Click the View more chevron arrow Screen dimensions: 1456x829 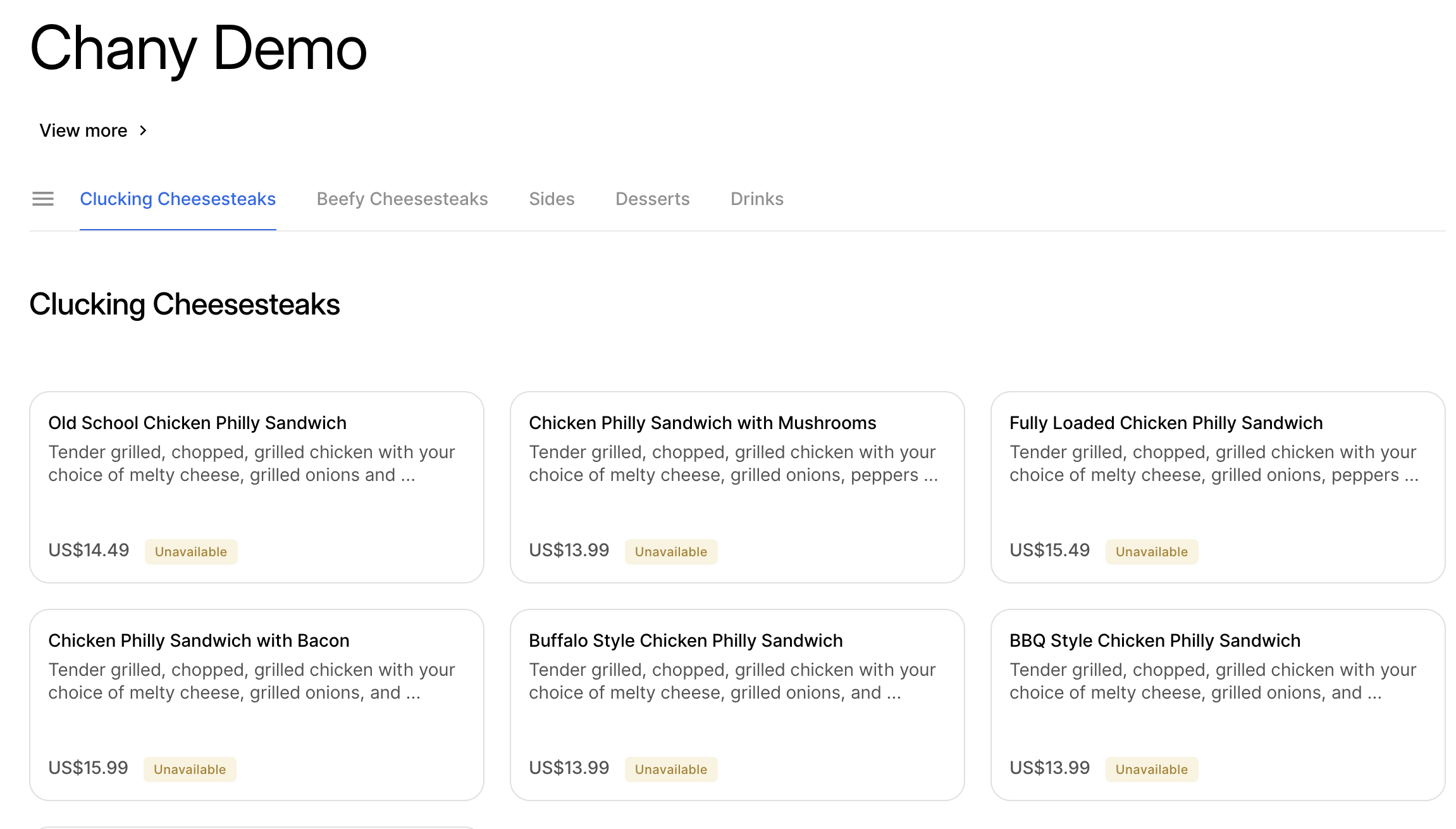[x=144, y=130]
